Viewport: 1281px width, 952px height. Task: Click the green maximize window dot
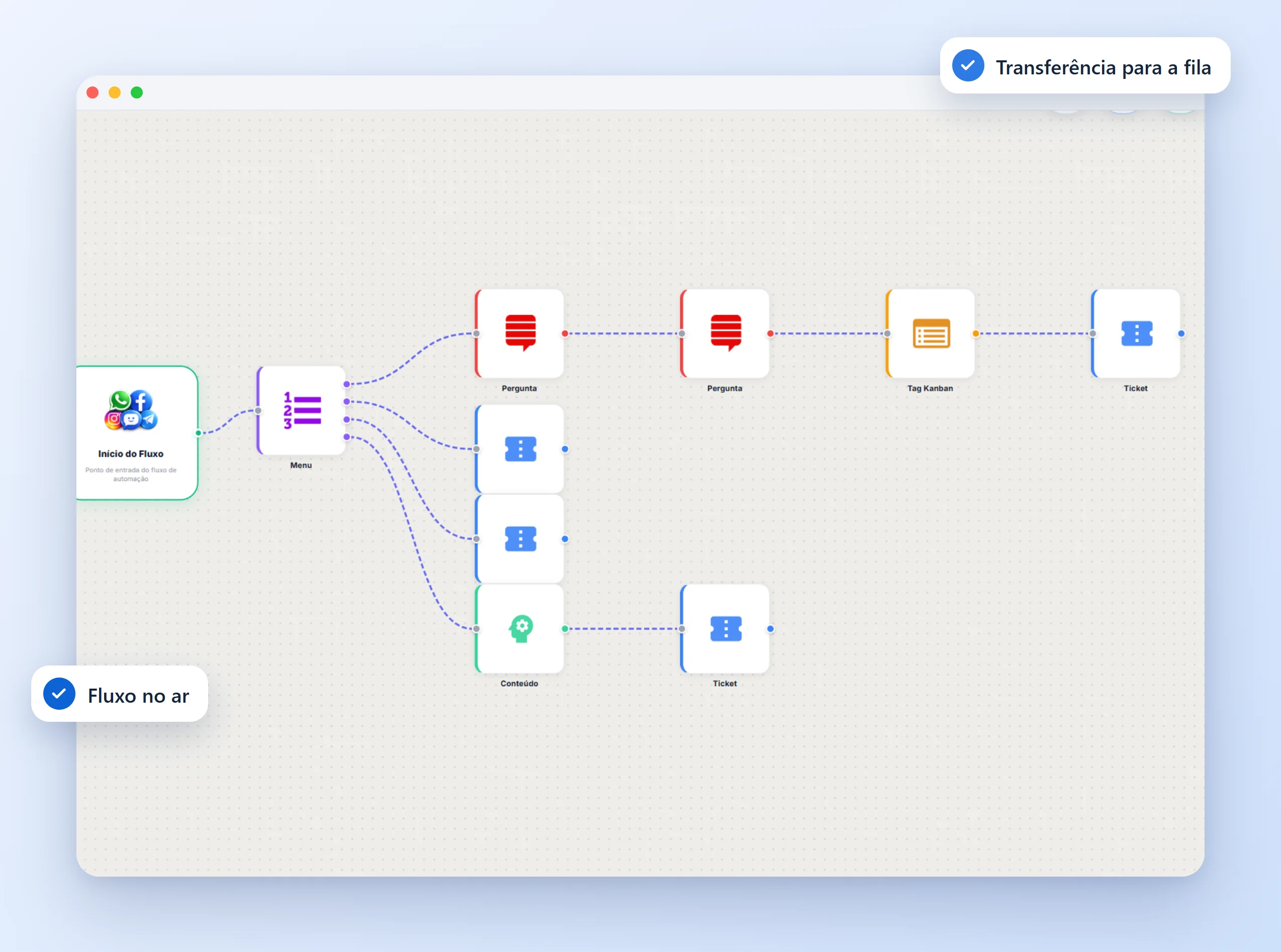(x=137, y=92)
